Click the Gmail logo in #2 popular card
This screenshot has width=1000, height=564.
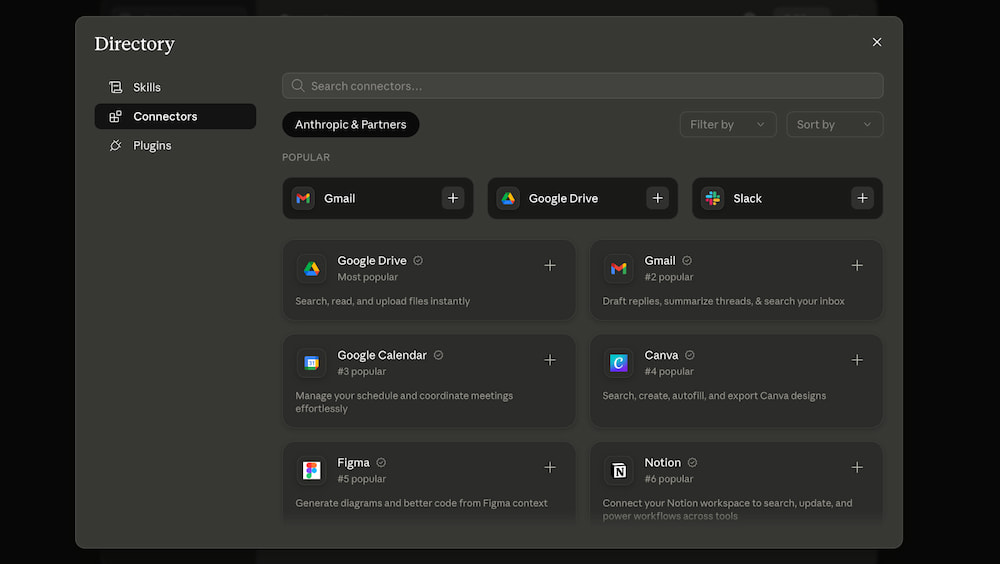[619, 269]
